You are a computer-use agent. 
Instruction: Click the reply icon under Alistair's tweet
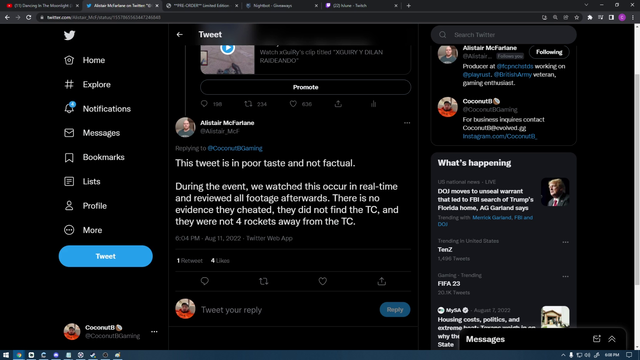coord(204,281)
